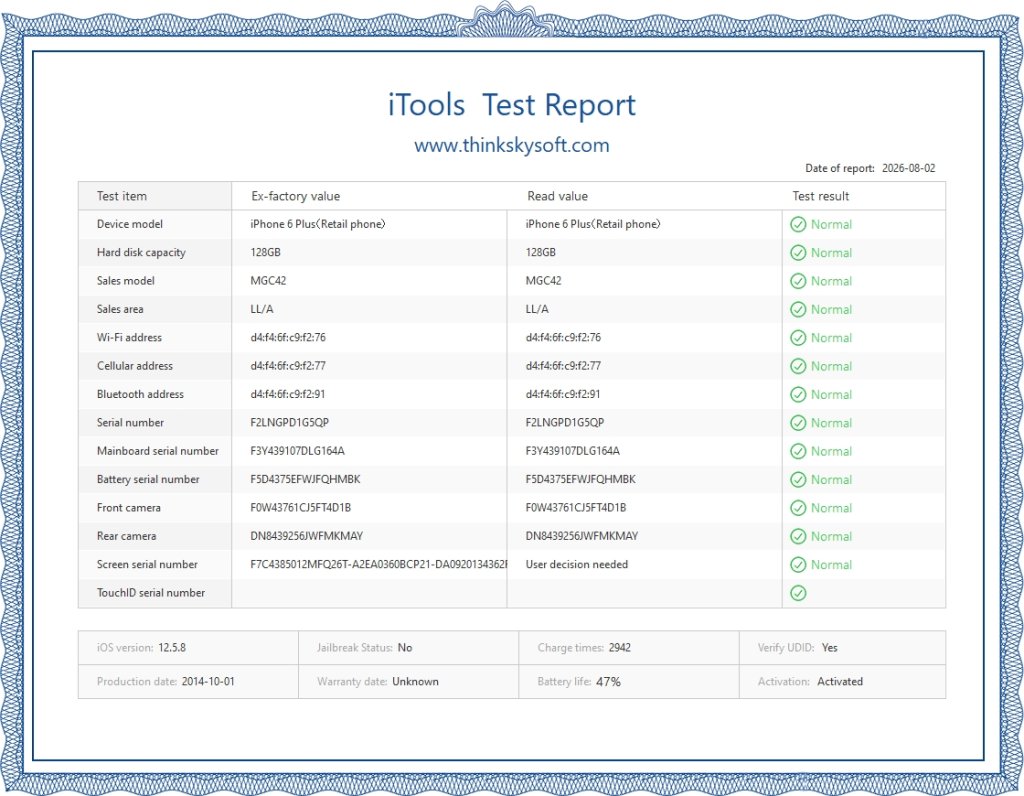Image resolution: width=1024 pixels, height=796 pixels.
Task: Click ex-factory sales model MGC42
Action: pos(268,281)
